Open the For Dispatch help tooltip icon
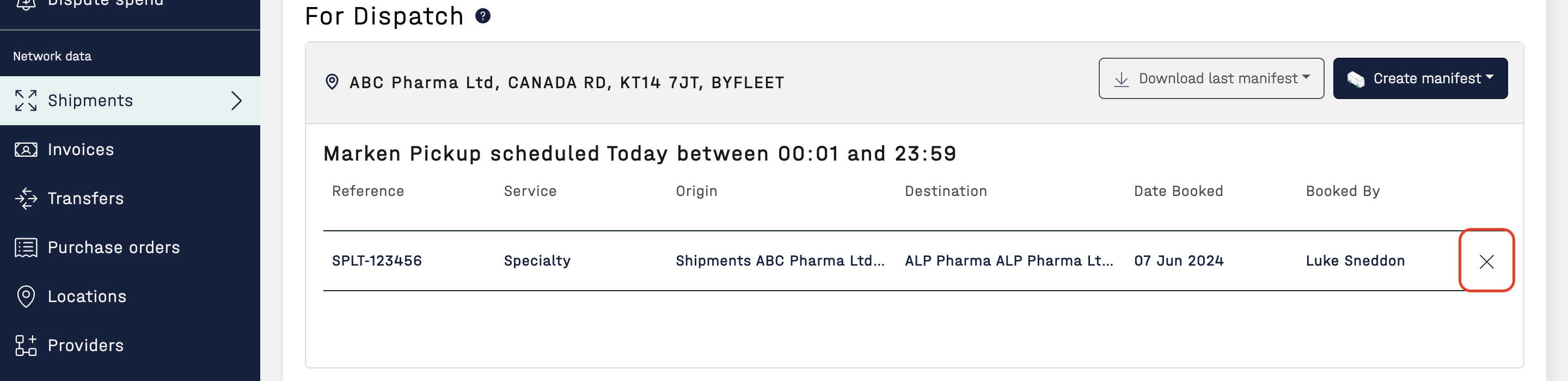Viewport: 1568px width, 381px height. click(483, 16)
